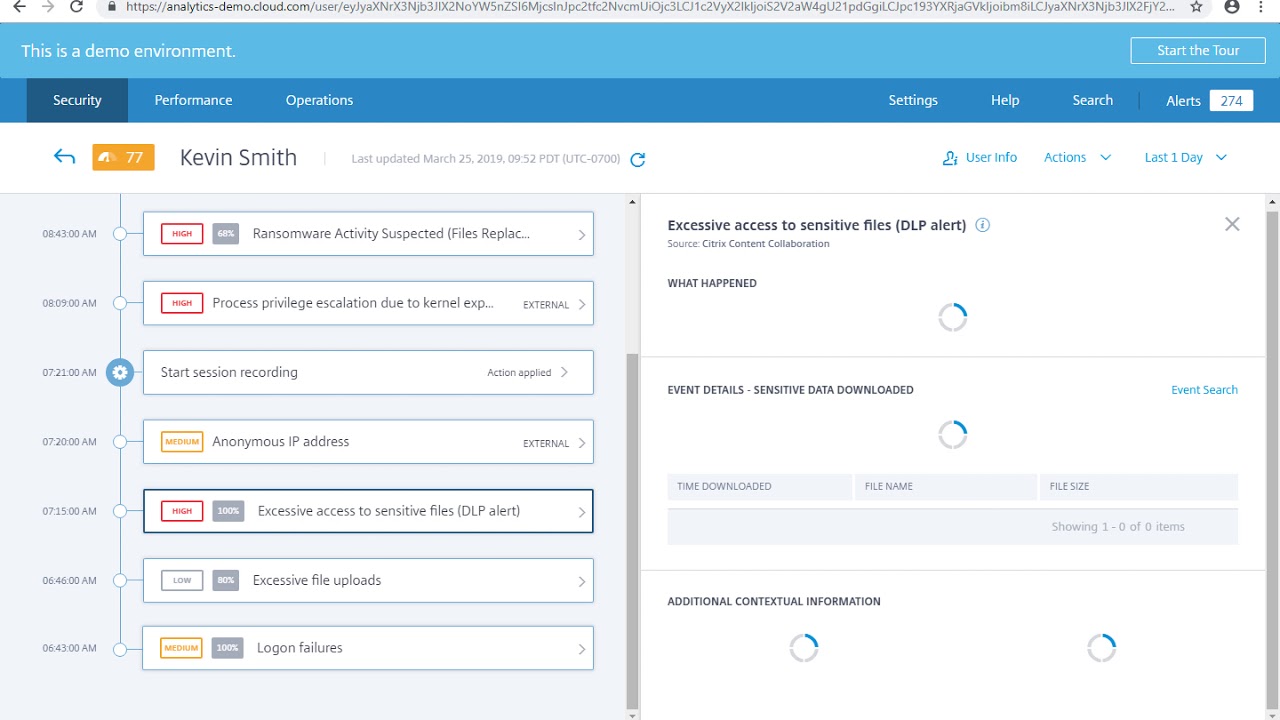Click the gear marker for session recording

(x=120, y=372)
